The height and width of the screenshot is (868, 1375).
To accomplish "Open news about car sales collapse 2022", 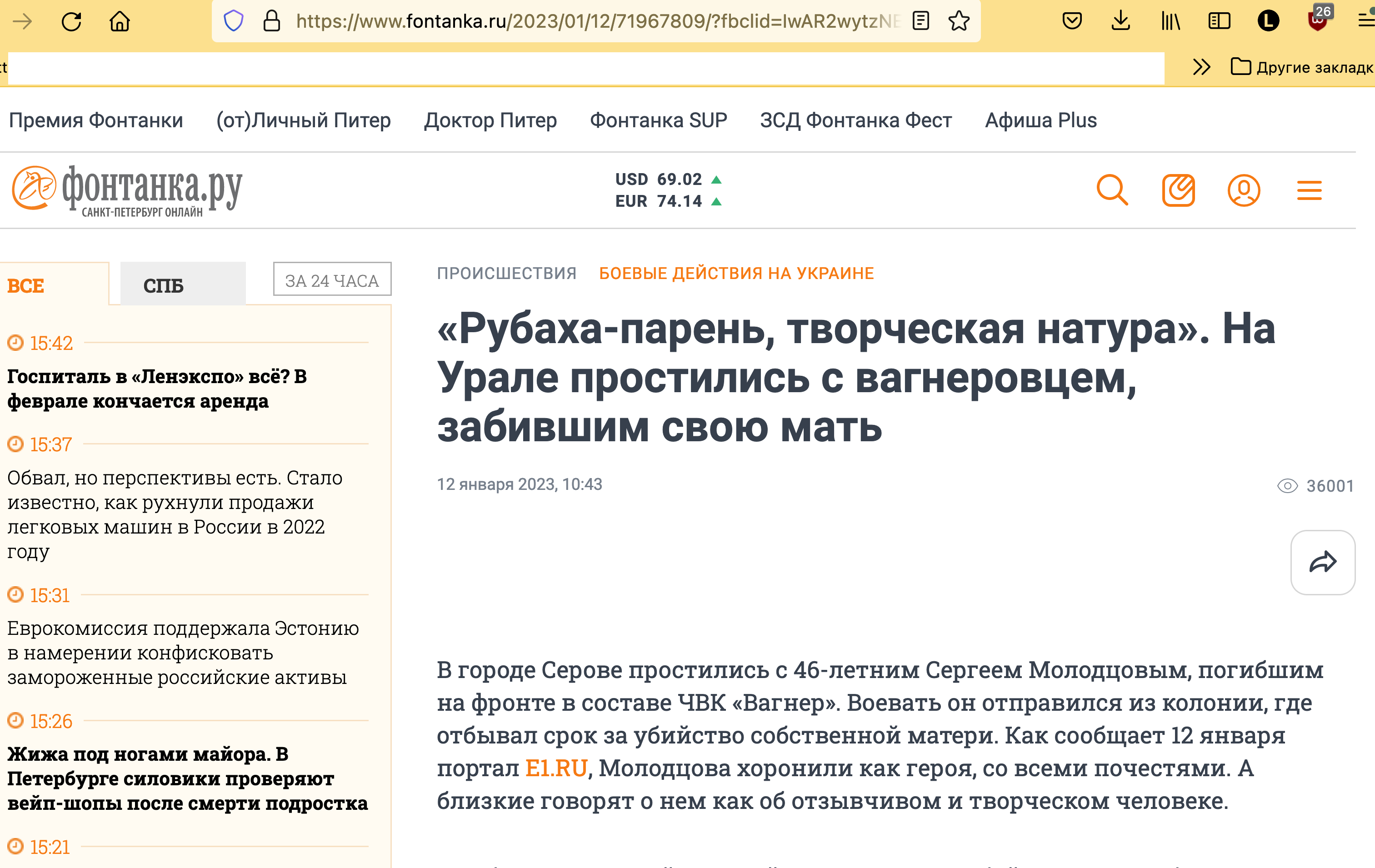I will click(175, 514).
